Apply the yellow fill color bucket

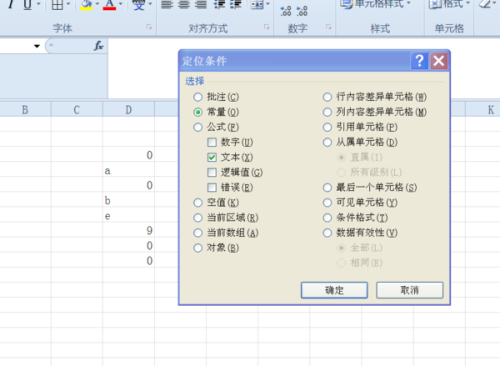(86, 5)
